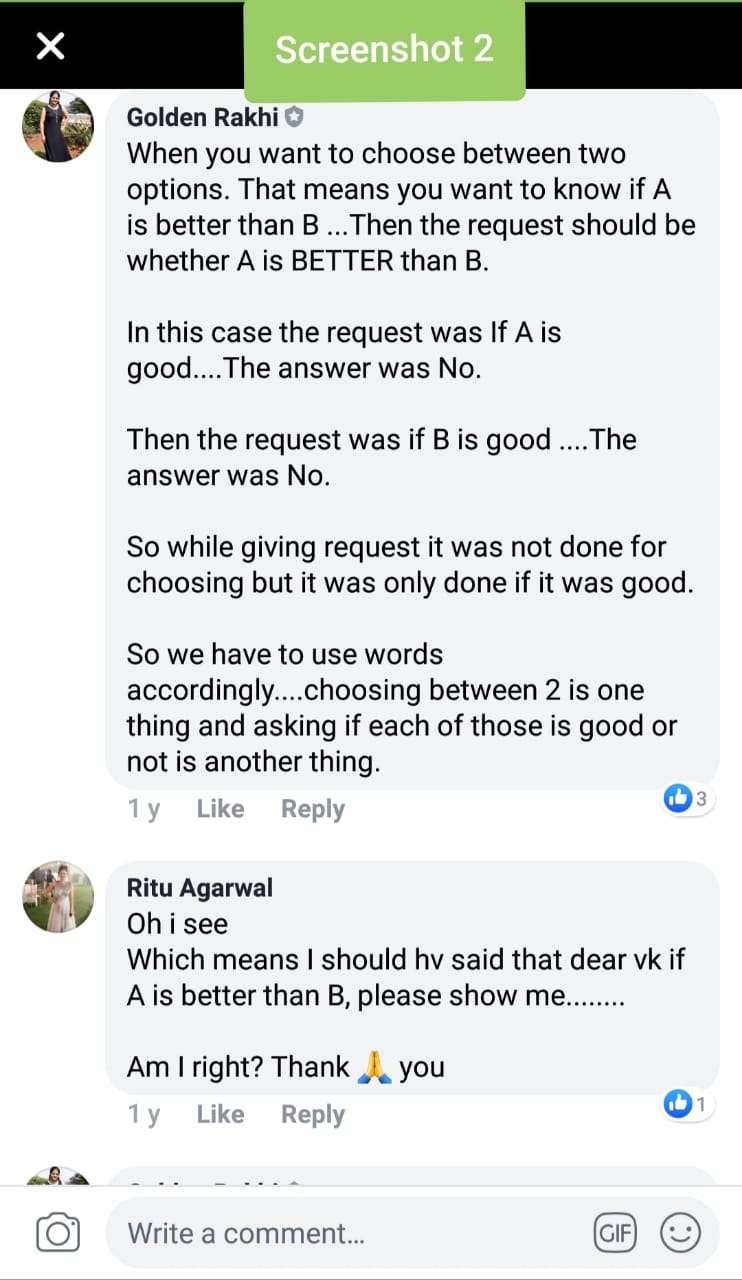Open the partially visible avatar at bottom
The image size is (742, 1280).
(58, 1176)
